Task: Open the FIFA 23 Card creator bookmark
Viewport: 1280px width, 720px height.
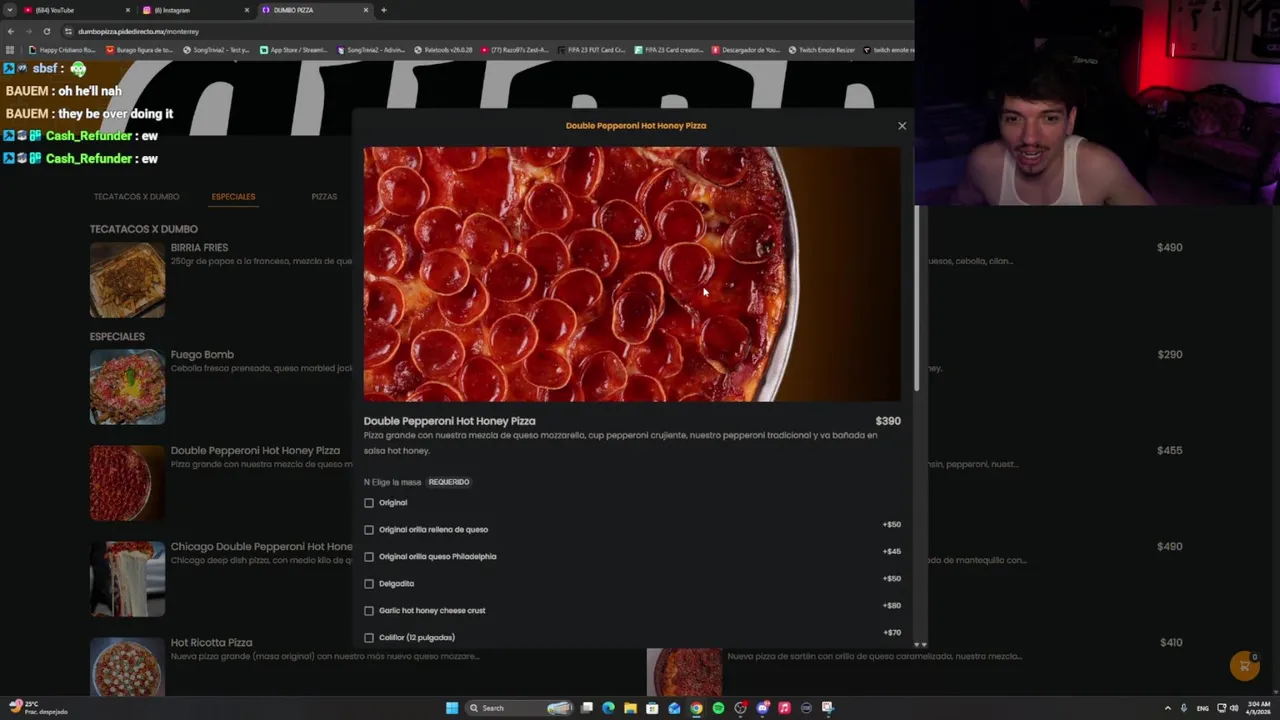Action: pos(670,50)
